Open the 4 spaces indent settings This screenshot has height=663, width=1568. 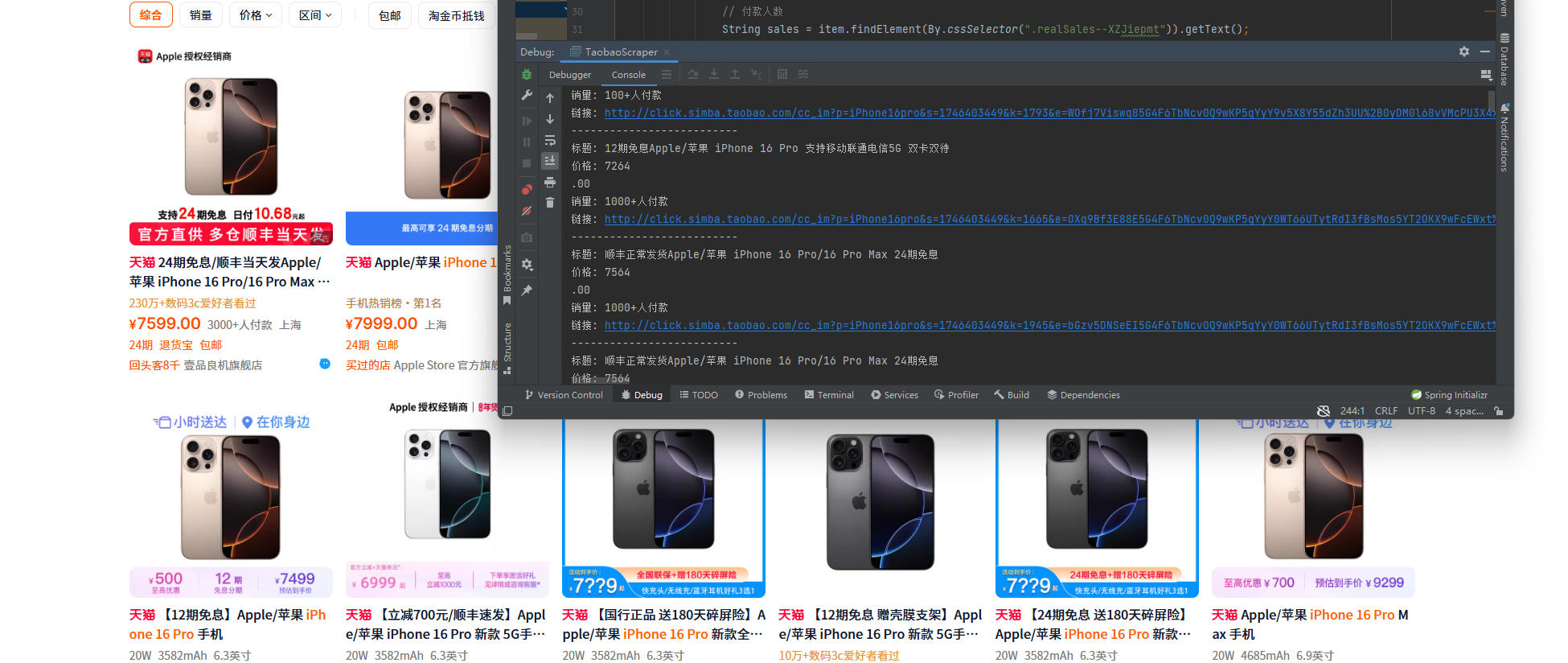click(1464, 411)
